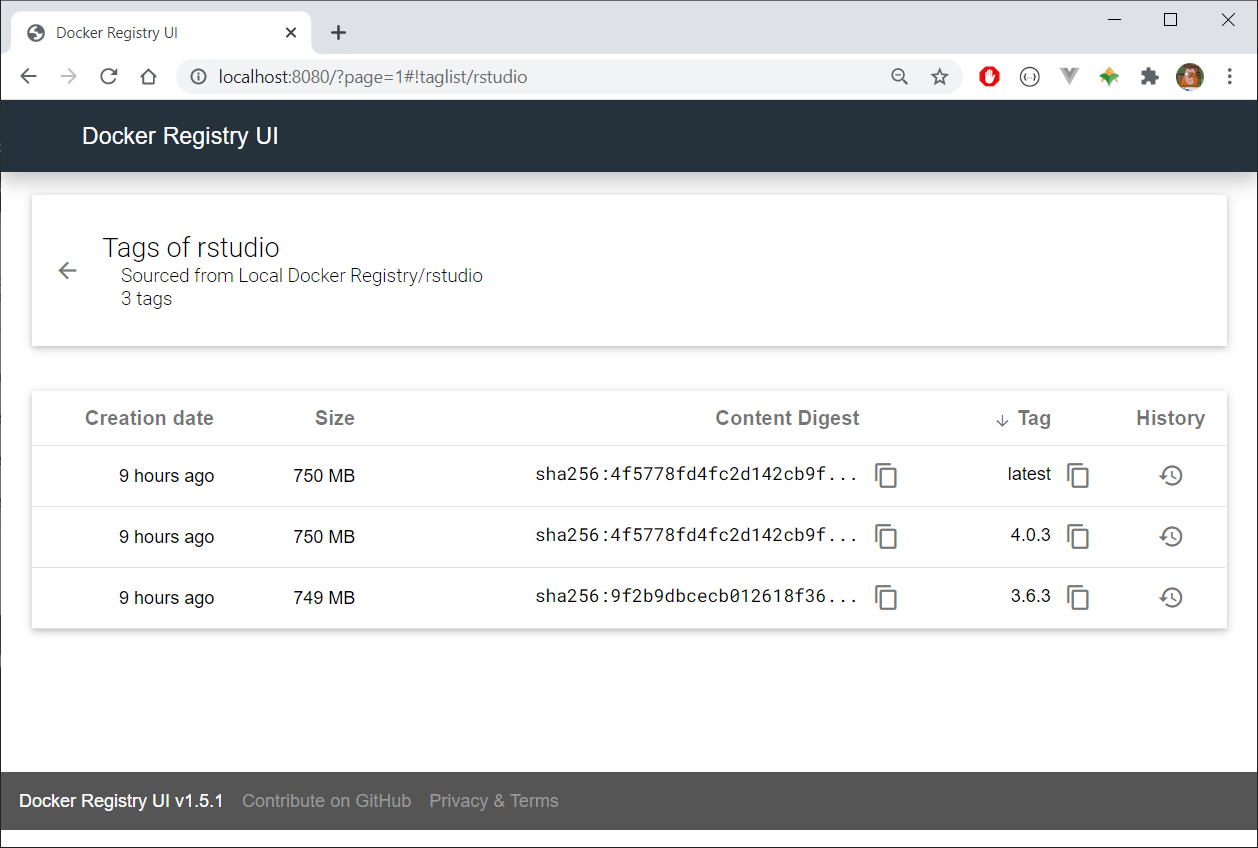1258x848 pixels.
Task: Close the Docker Registry UI tab
Action: [x=291, y=33]
